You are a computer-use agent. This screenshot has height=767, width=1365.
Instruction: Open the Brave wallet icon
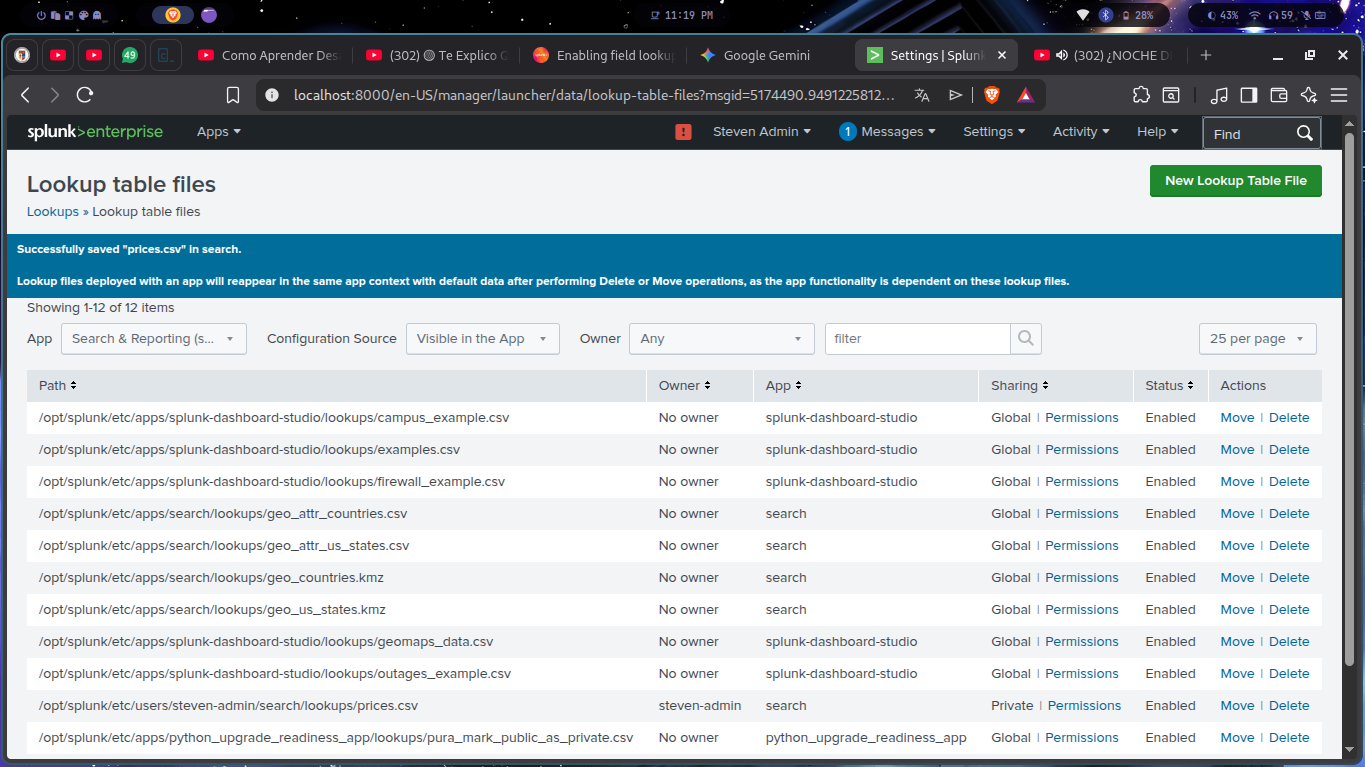click(x=1278, y=95)
